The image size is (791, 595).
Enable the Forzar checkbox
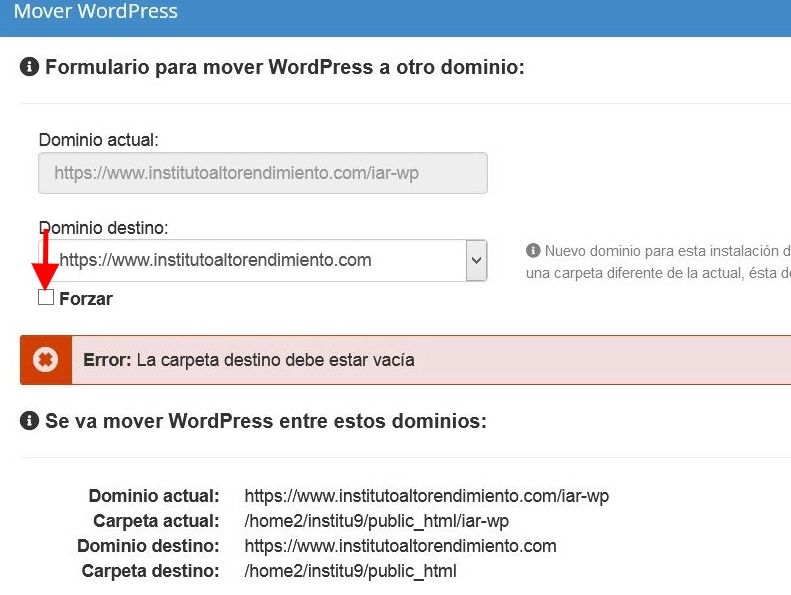coord(46,297)
